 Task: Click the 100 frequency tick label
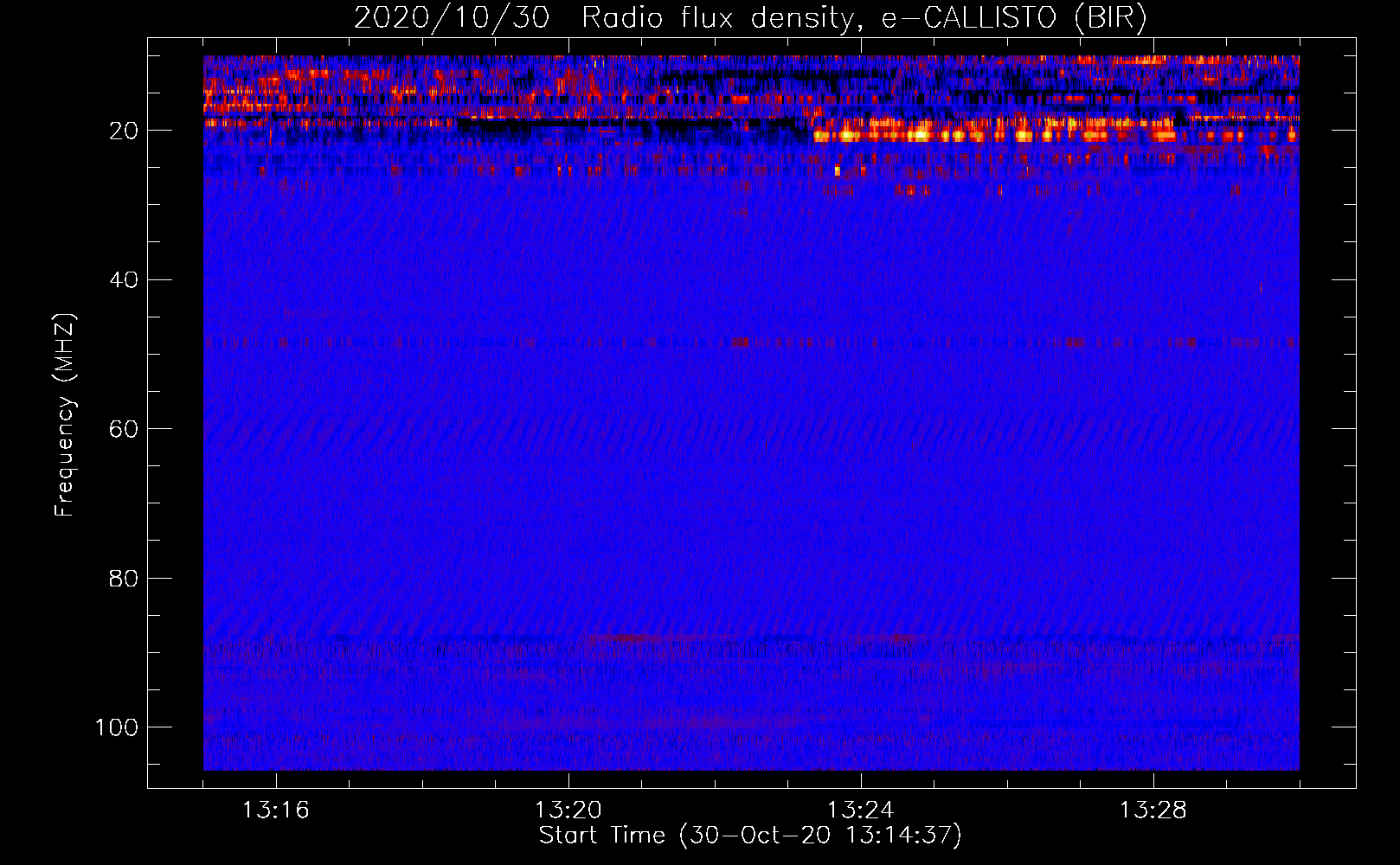click(x=117, y=727)
